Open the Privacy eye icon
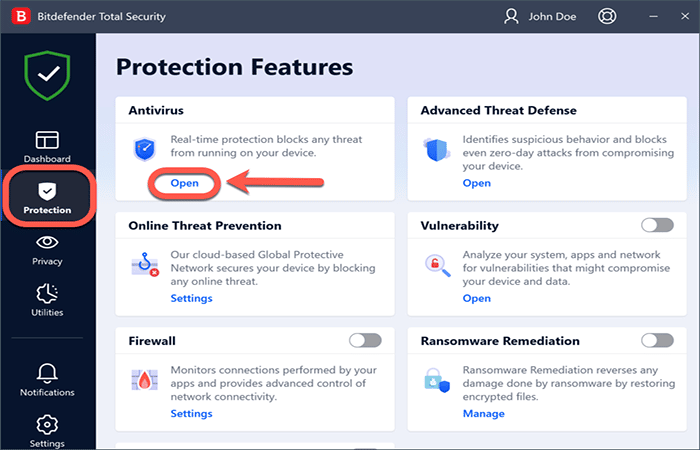The height and width of the screenshot is (450, 700). coord(47,249)
